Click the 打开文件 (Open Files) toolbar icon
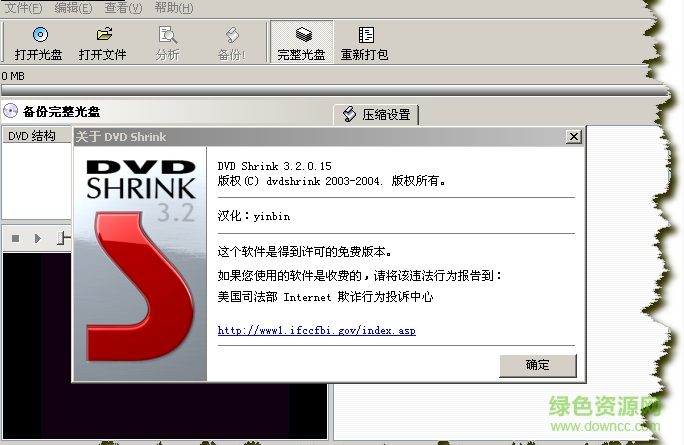Viewport: 684px width, 445px height. tap(103, 43)
